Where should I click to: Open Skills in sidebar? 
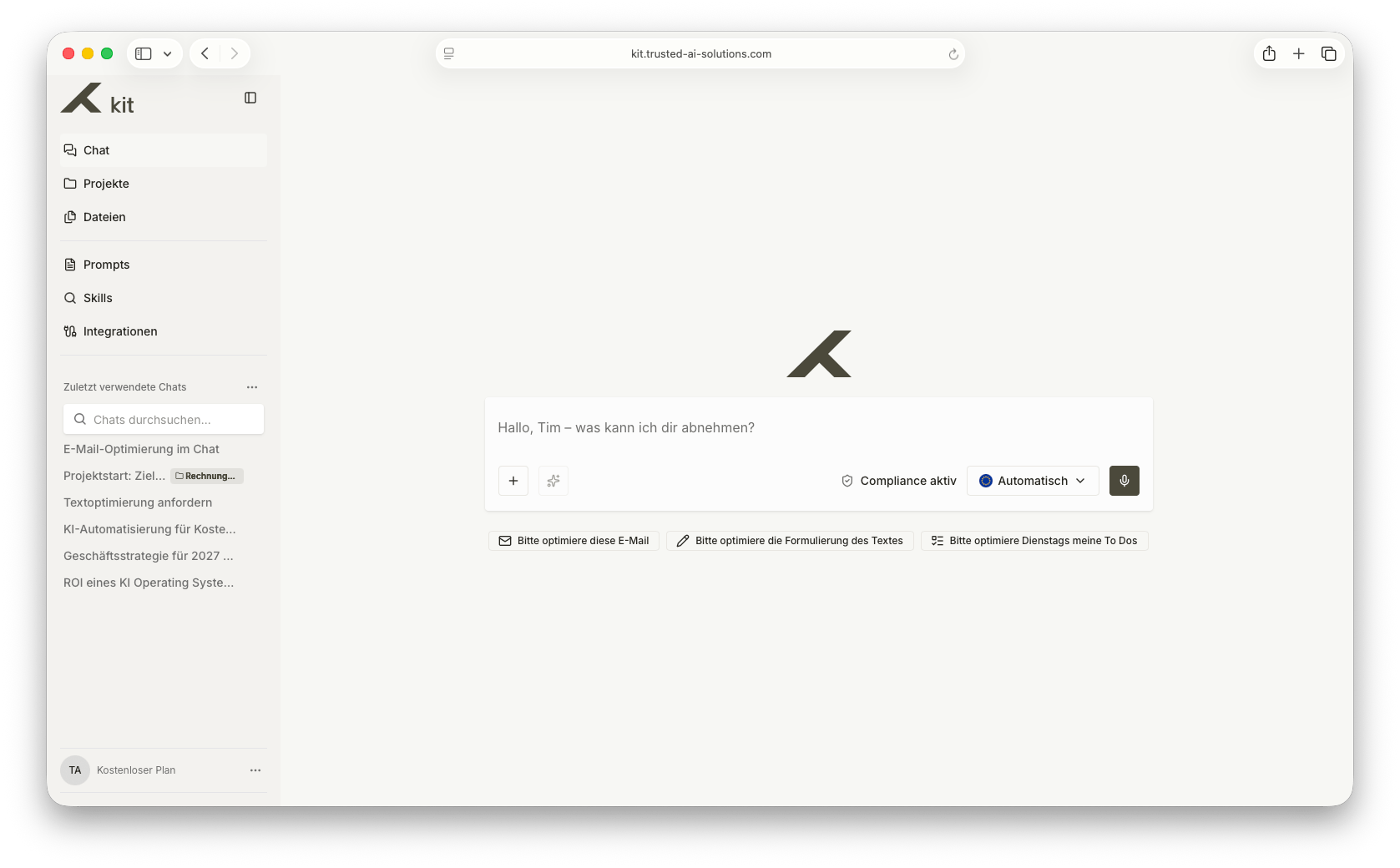(x=164, y=298)
